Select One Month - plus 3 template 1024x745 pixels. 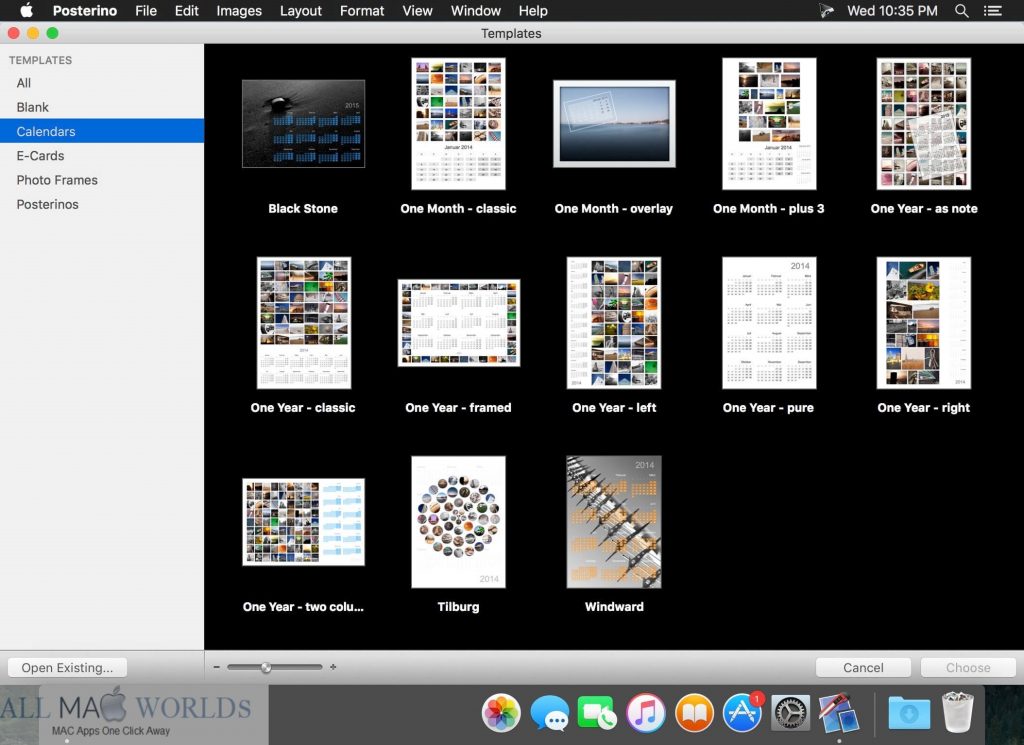click(769, 124)
